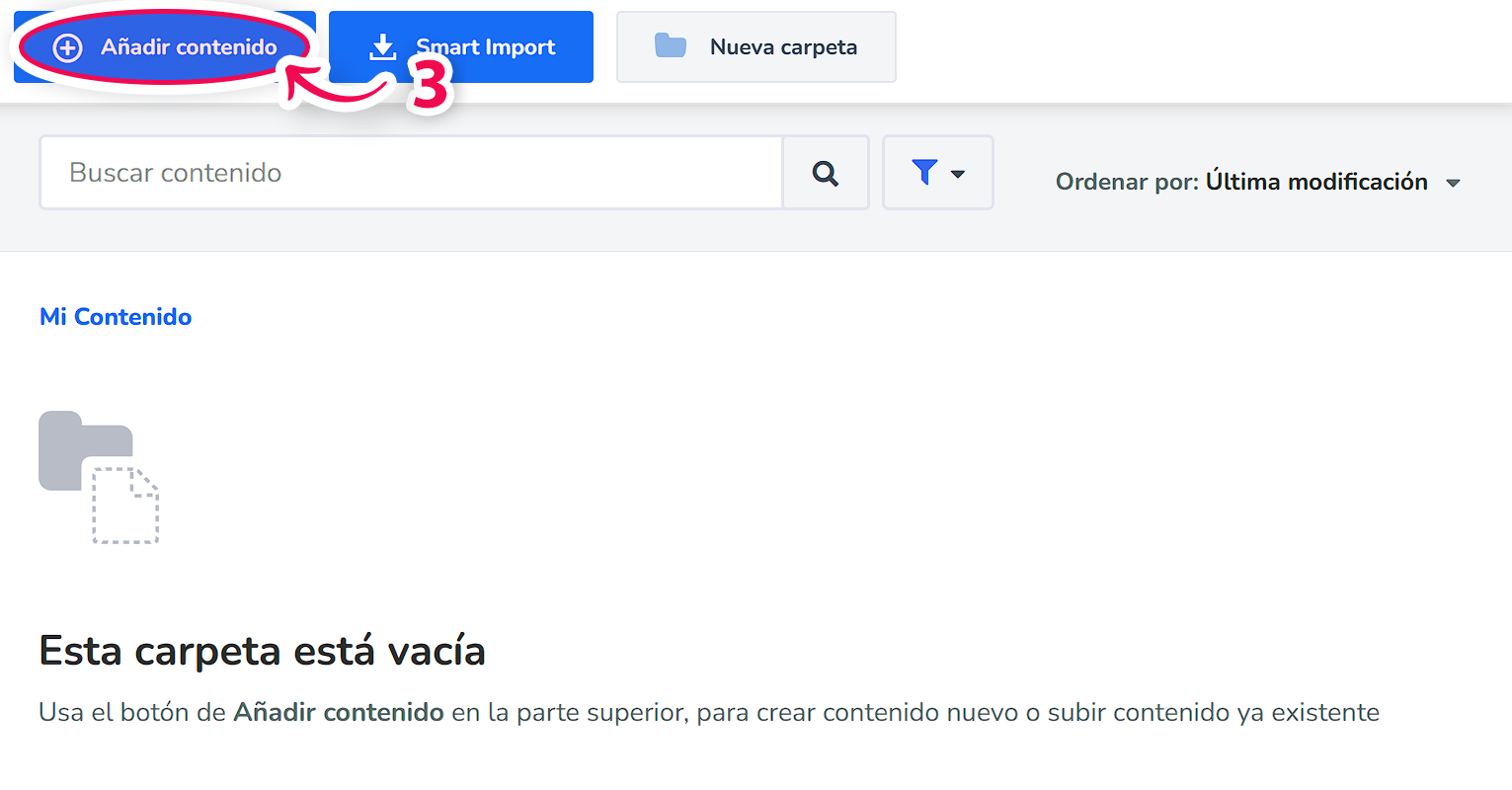The image size is (1512, 790).
Task: Open Mi Contenido breadcrumb
Action: 115,316
